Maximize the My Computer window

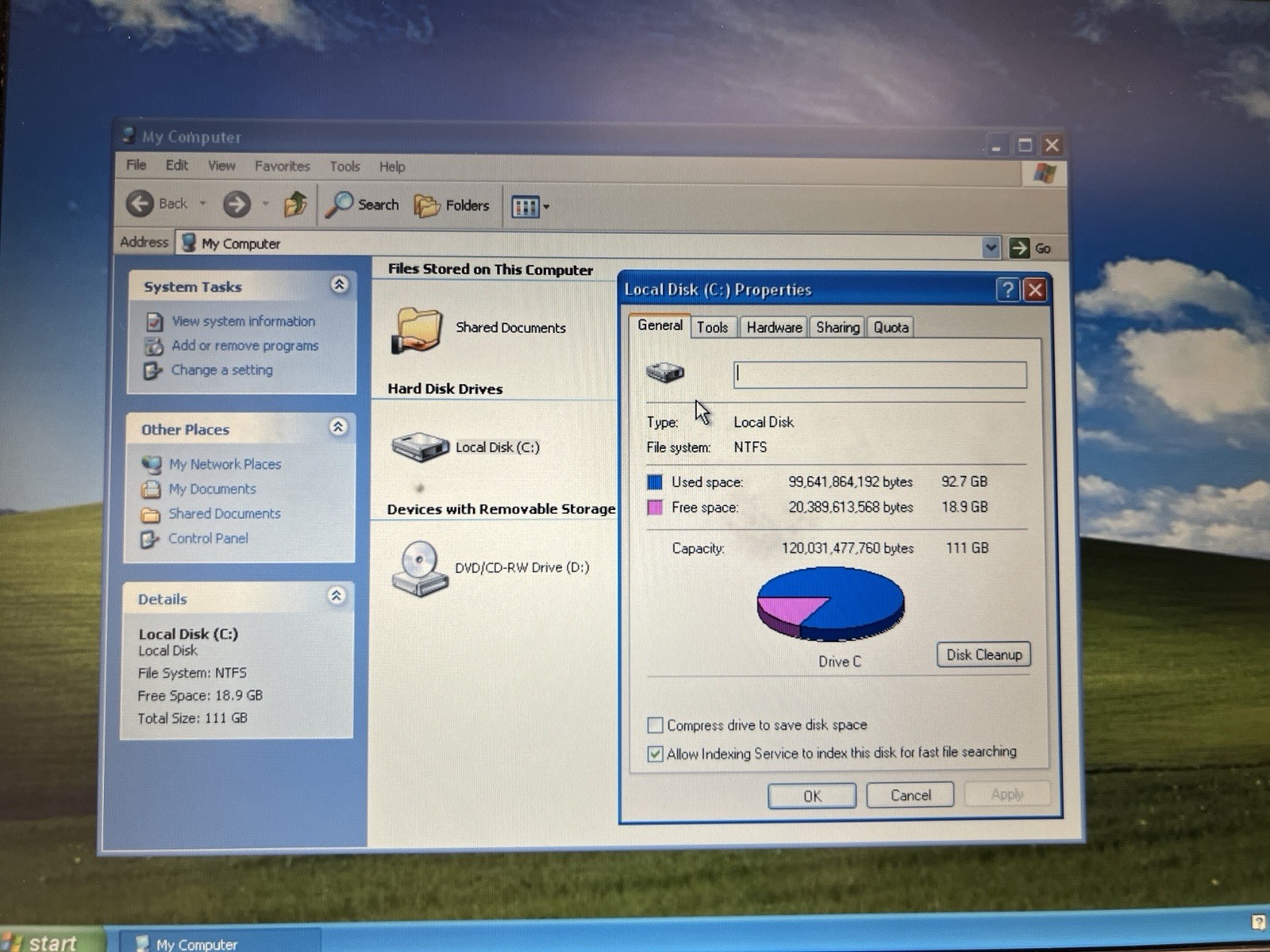tap(1025, 145)
